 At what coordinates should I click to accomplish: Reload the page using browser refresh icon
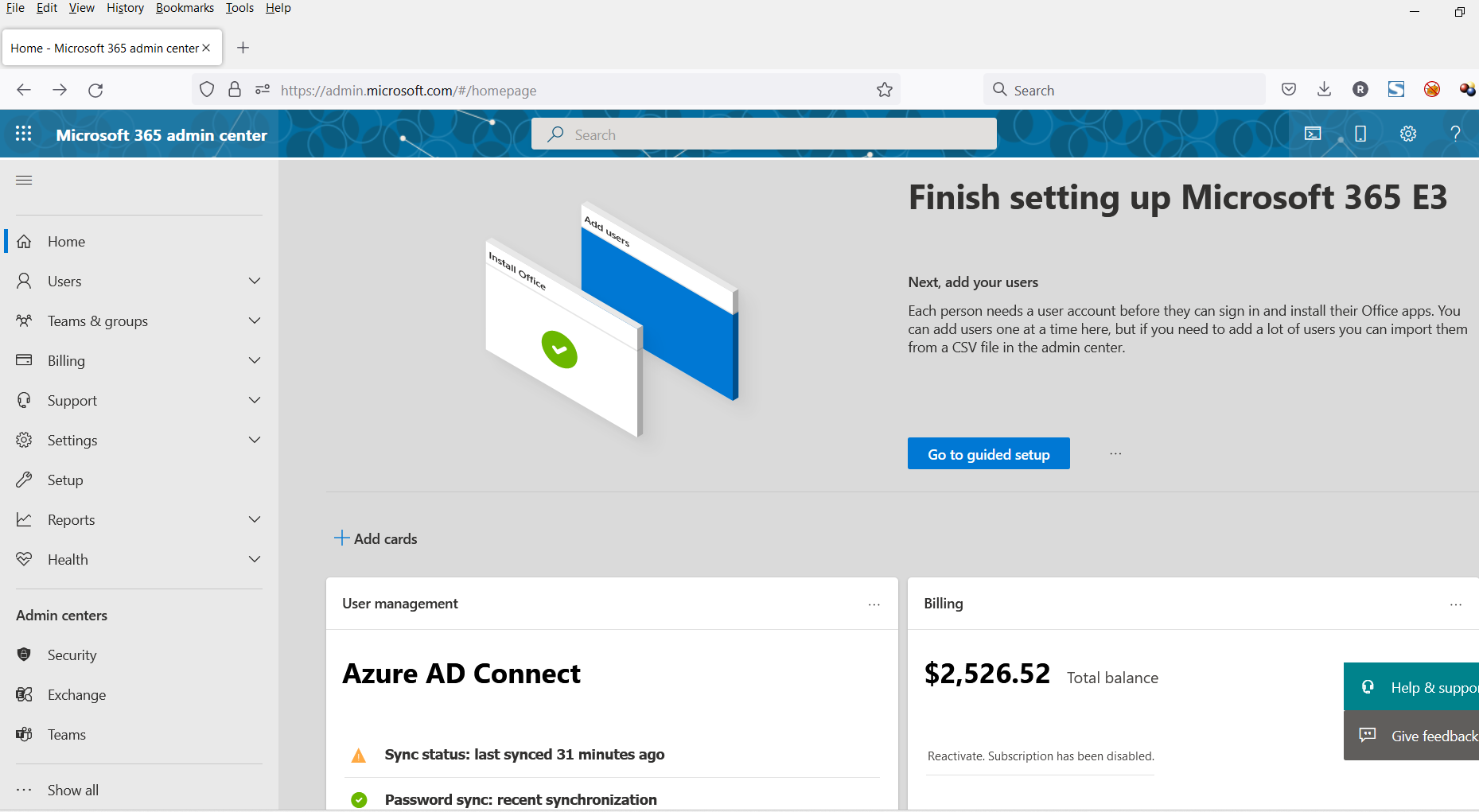[95, 90]
